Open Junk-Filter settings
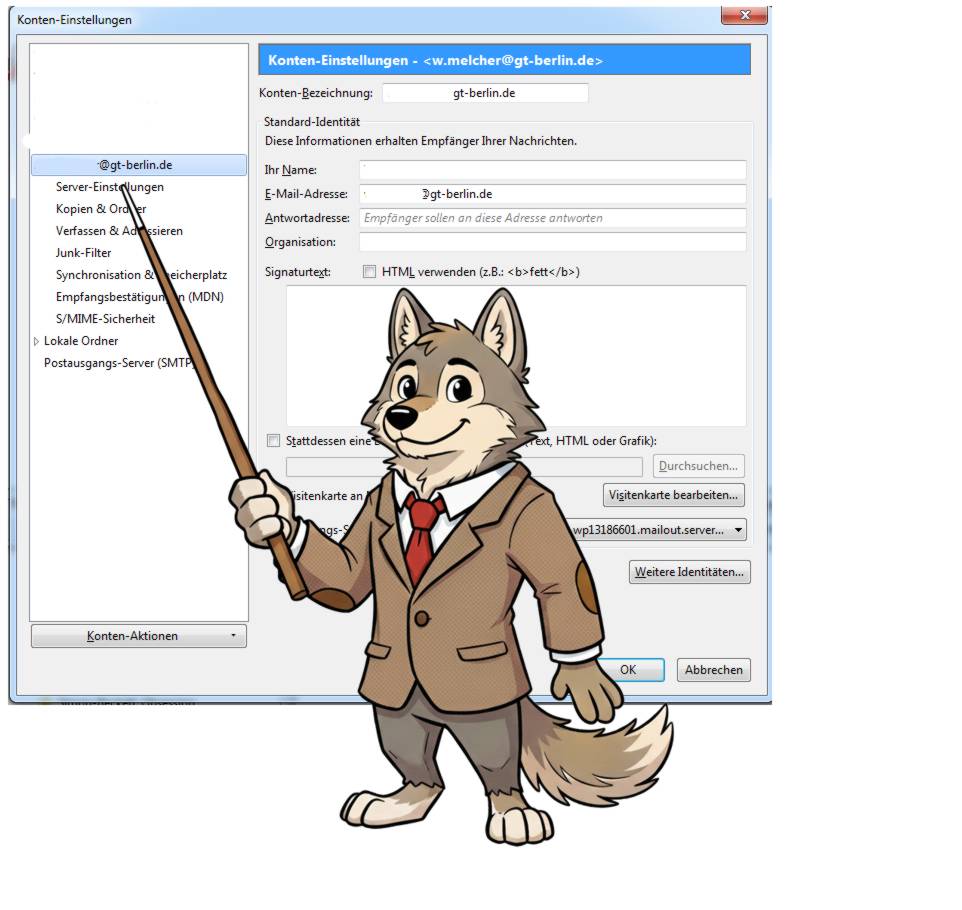The width and height of the screenshot is (962, 910). coord(84,253)
